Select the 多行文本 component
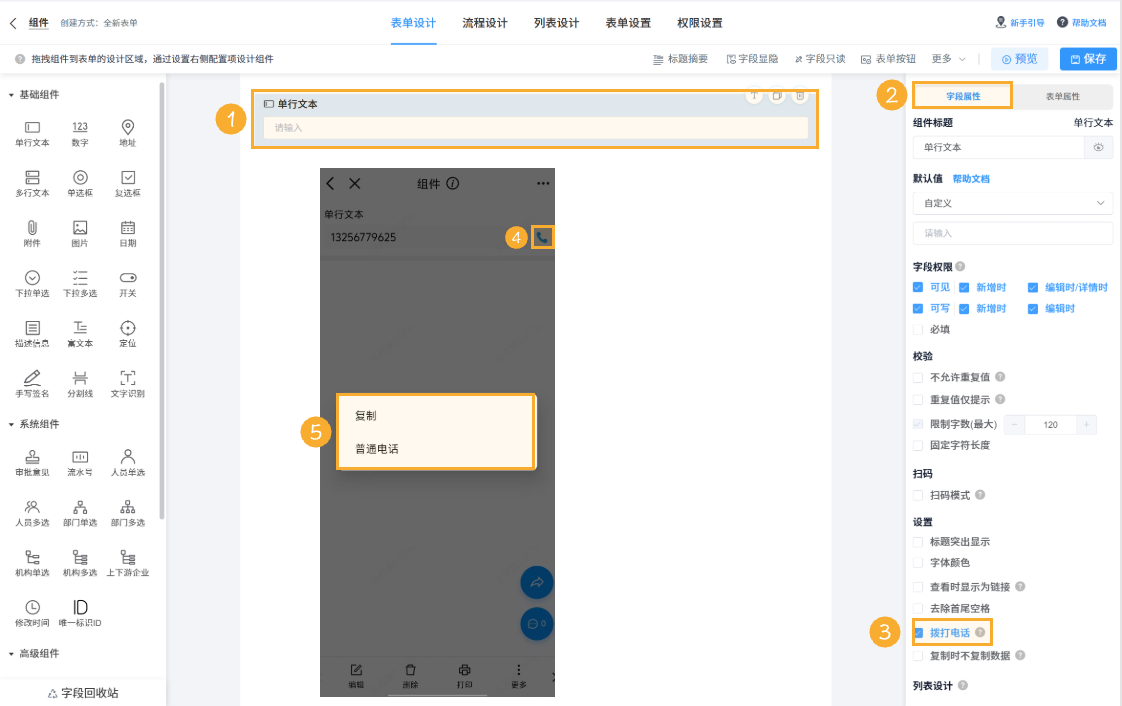Screen dimensions: 1122x706 [x=32, y=183]
